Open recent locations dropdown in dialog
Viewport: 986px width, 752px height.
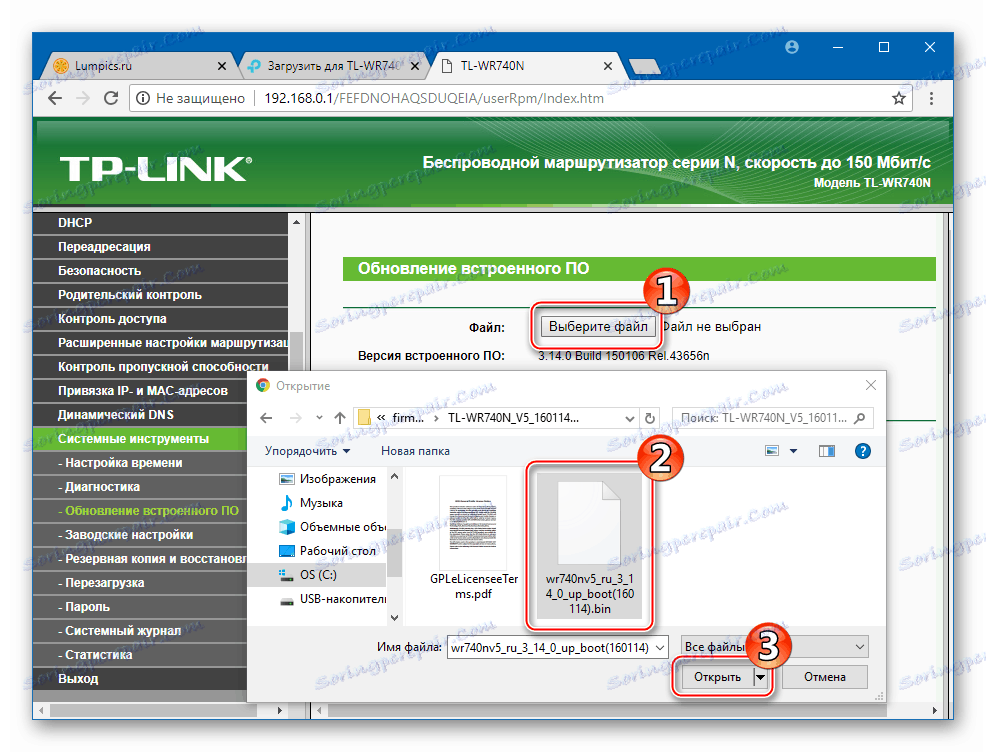319,418
